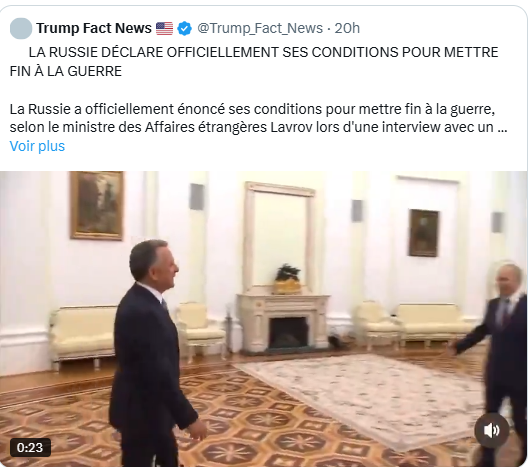Click the cream sofa on the left
This screenshot has height=467, width=528.
coord(84,335)
